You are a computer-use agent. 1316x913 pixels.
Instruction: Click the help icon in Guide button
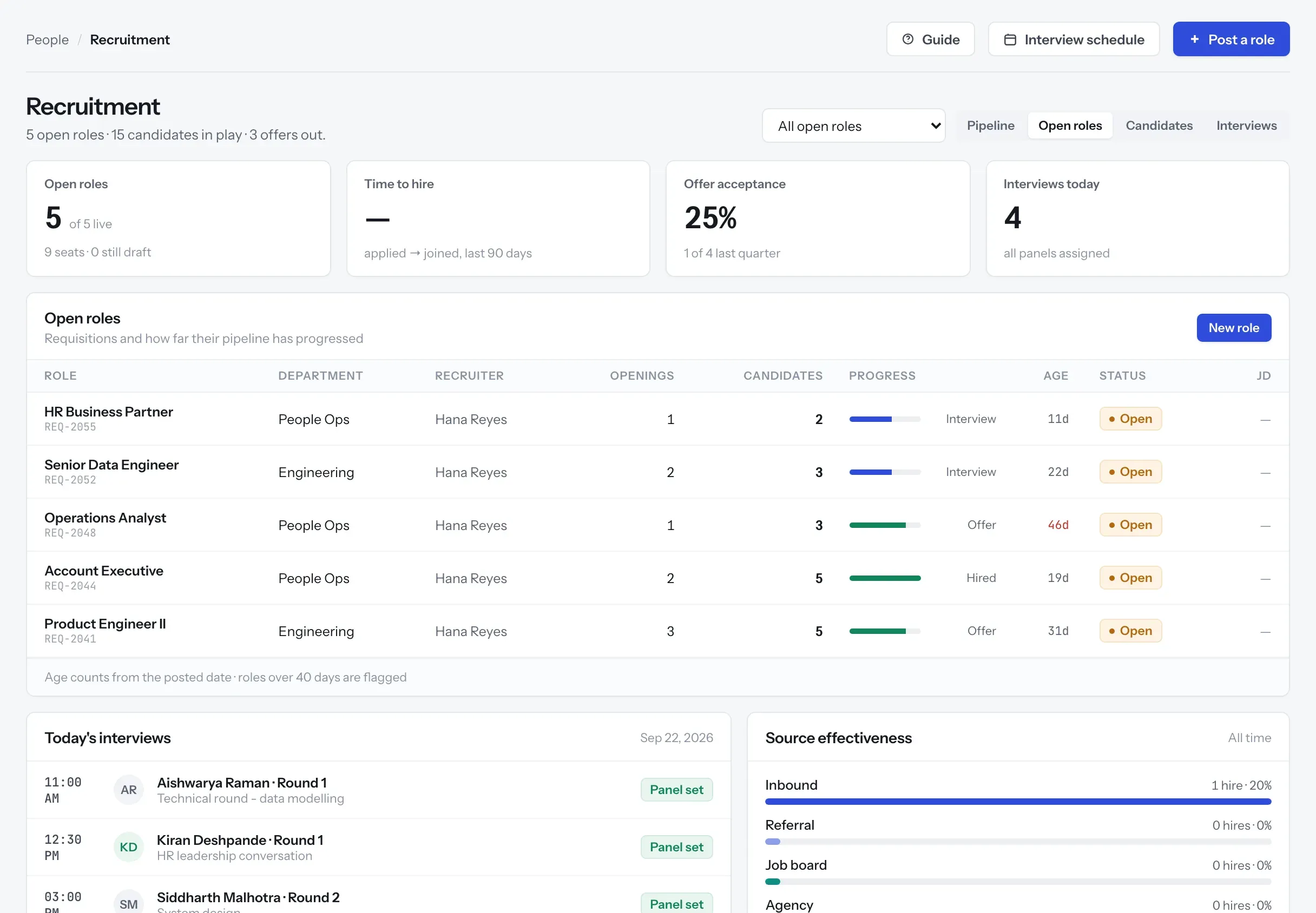[907, 39]
